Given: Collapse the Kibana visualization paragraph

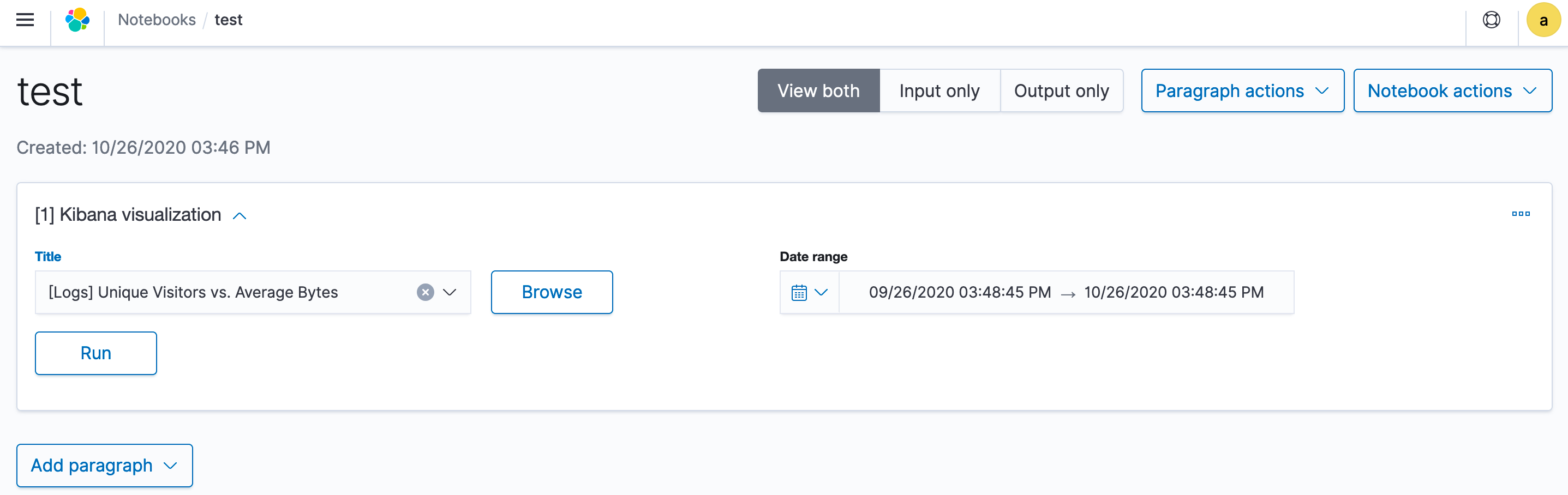Looking at the screenshot, I should (240, 215).
